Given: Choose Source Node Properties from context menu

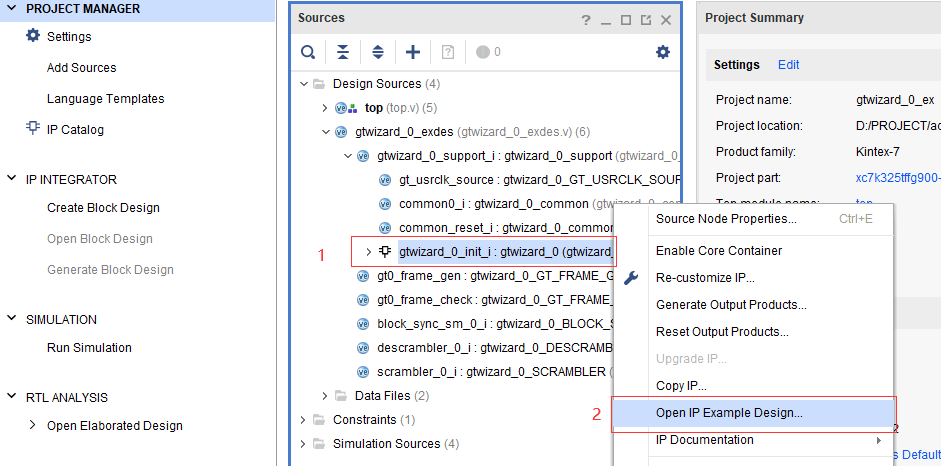Looking at the screenshot, I should pyautogui.click(x=753, y=219).
